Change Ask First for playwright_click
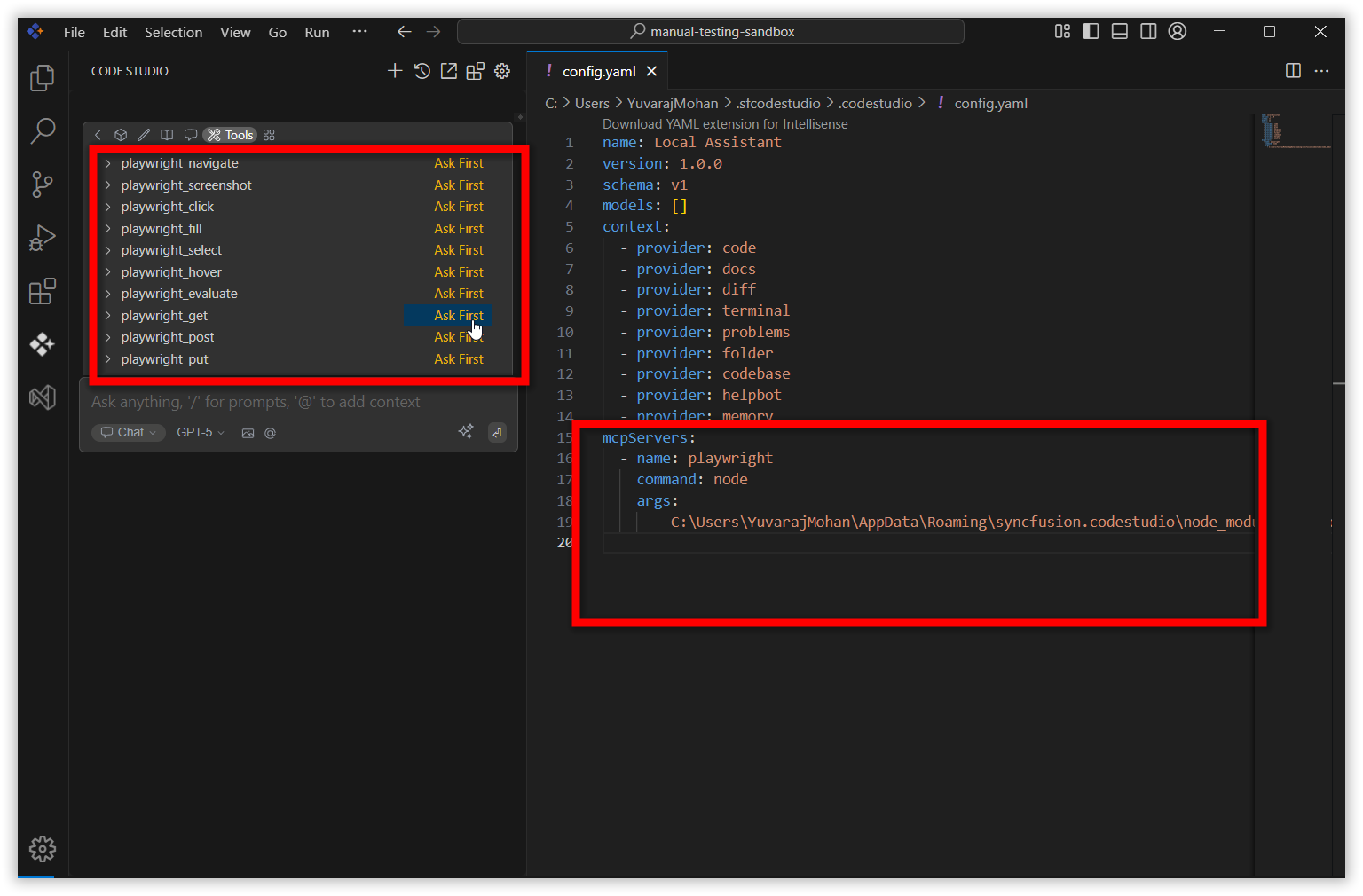 click(459, 207)
